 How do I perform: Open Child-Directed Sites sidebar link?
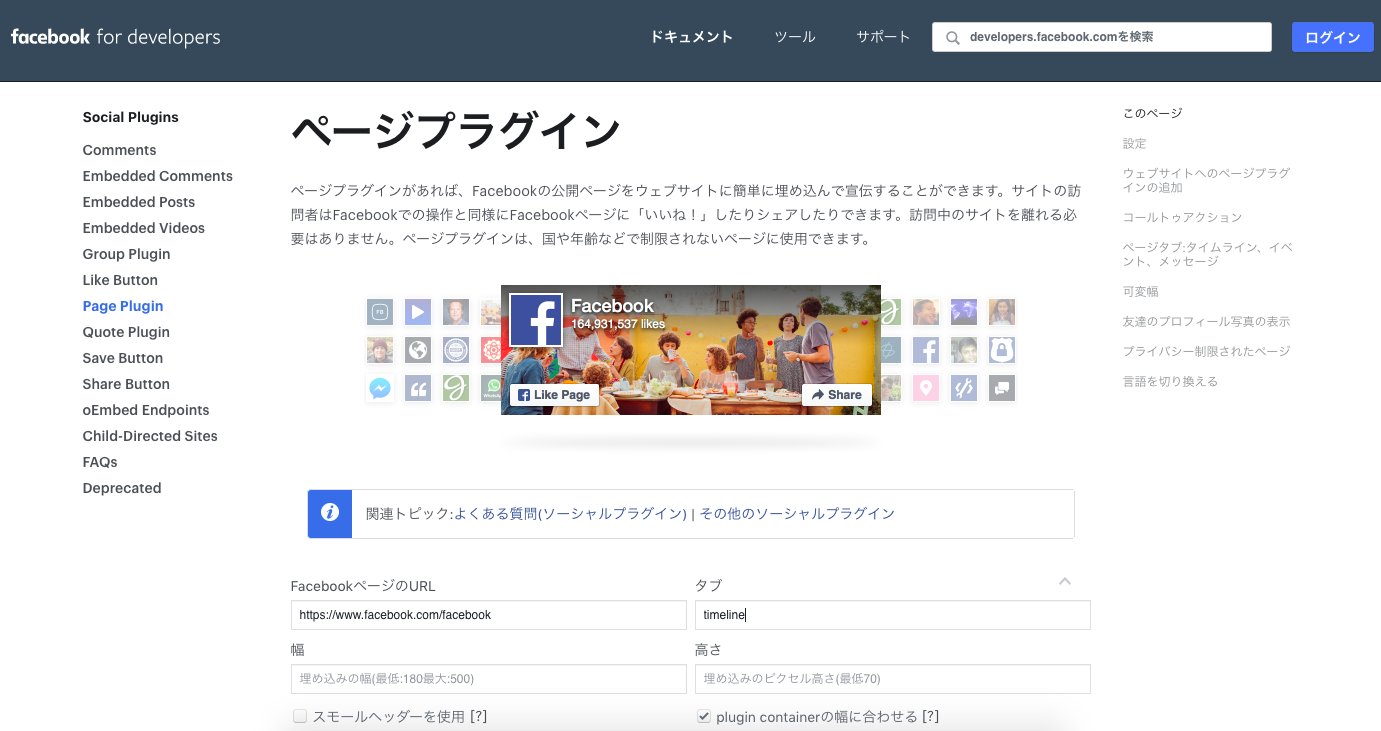click(x=150, y=436)
